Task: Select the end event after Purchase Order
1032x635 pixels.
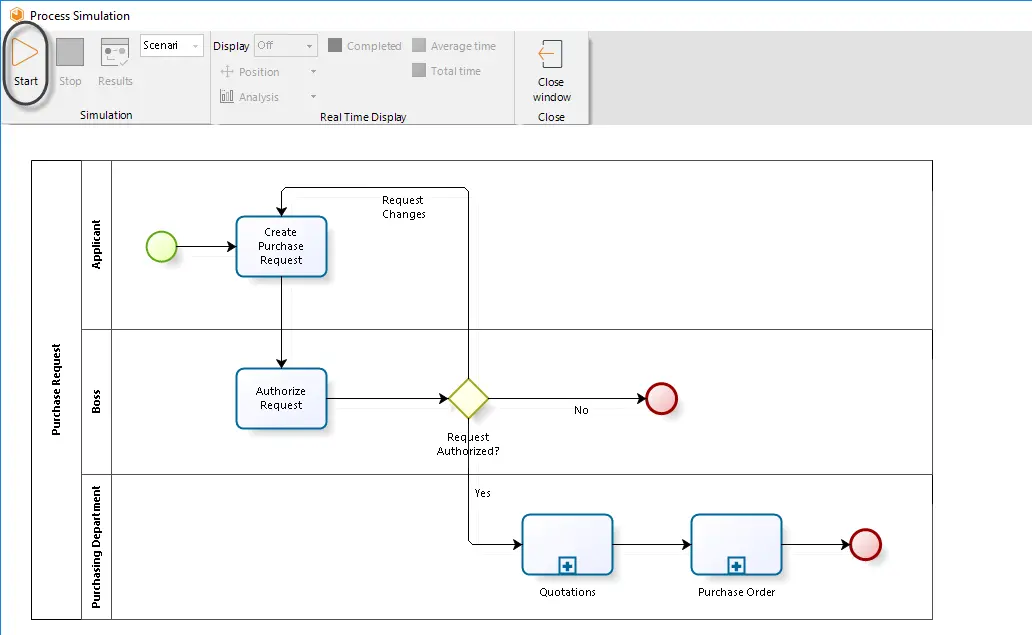Action: [x=865, y=545]
